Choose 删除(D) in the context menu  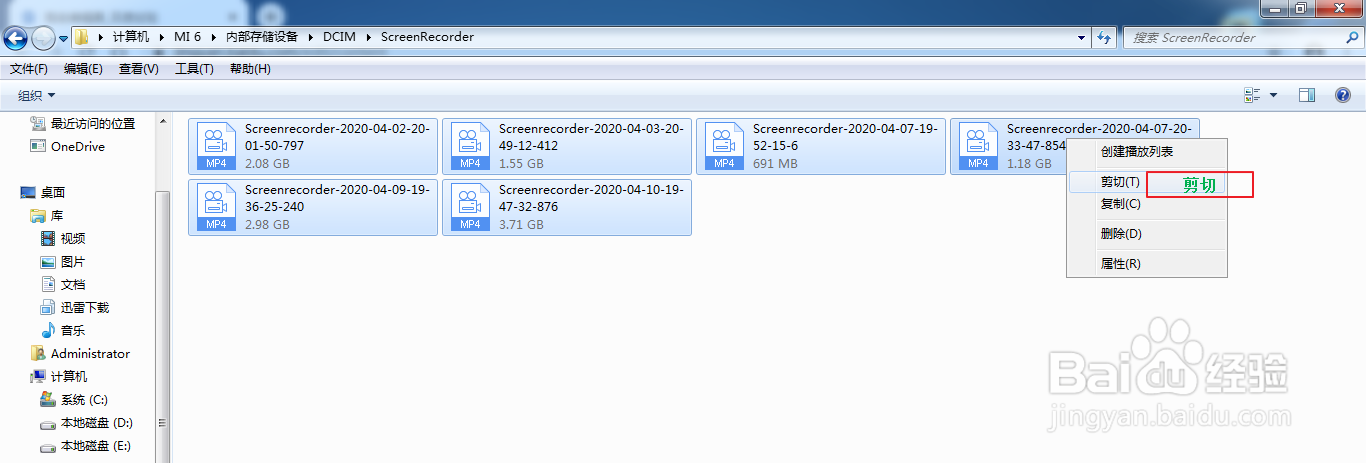pos(1147,234)
